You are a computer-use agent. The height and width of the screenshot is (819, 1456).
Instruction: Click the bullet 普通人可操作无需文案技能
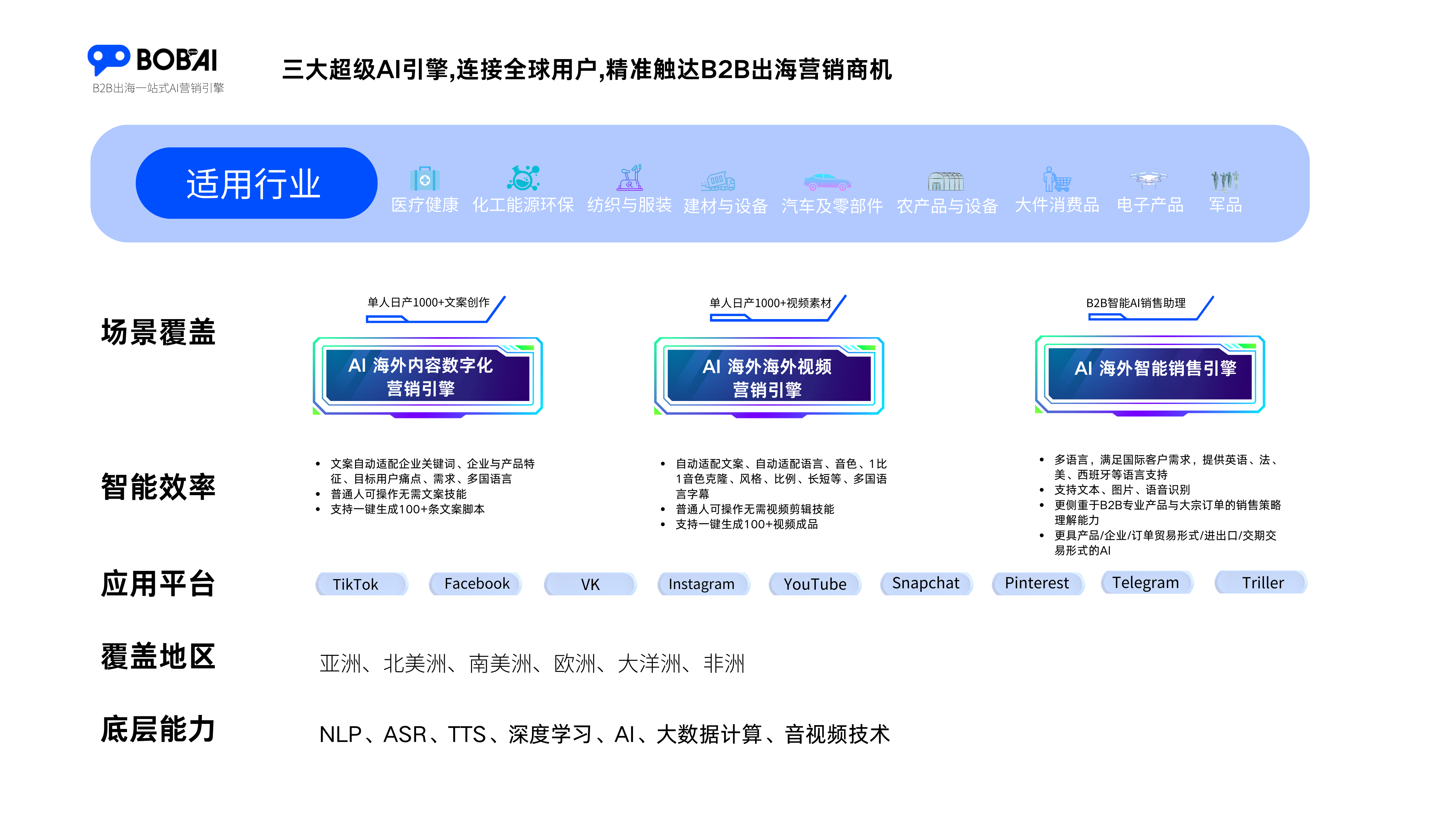tap(398, 494)
